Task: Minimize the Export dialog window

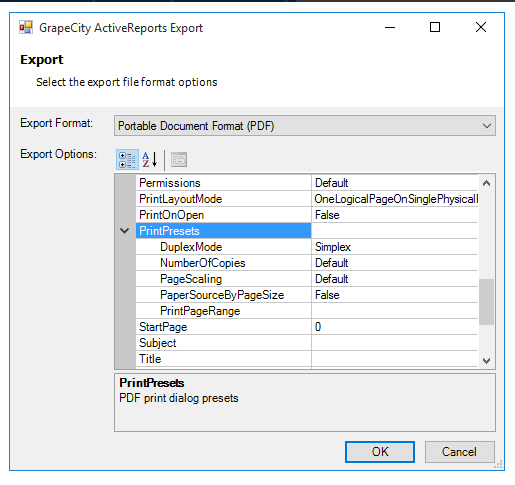Action: (x=390, y=27)
